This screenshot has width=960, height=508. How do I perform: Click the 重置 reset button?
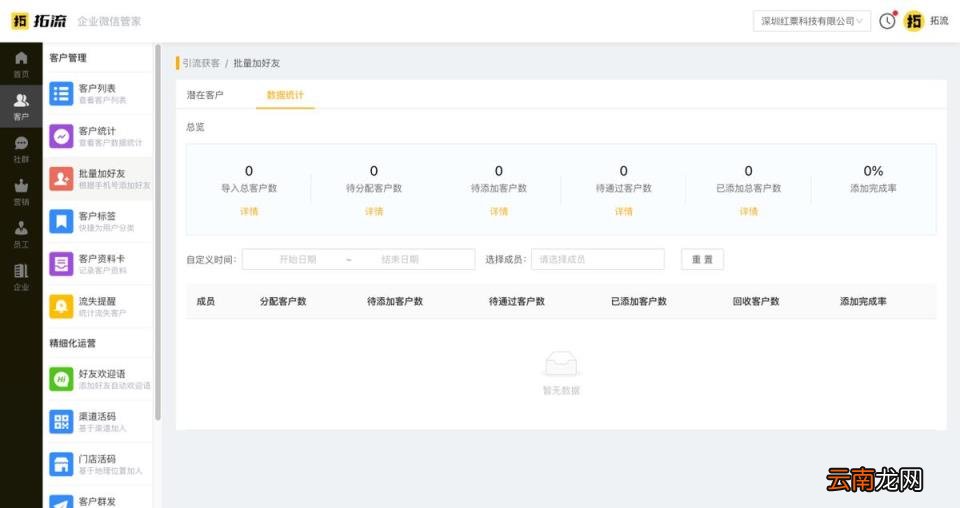[x=702, y=260]
